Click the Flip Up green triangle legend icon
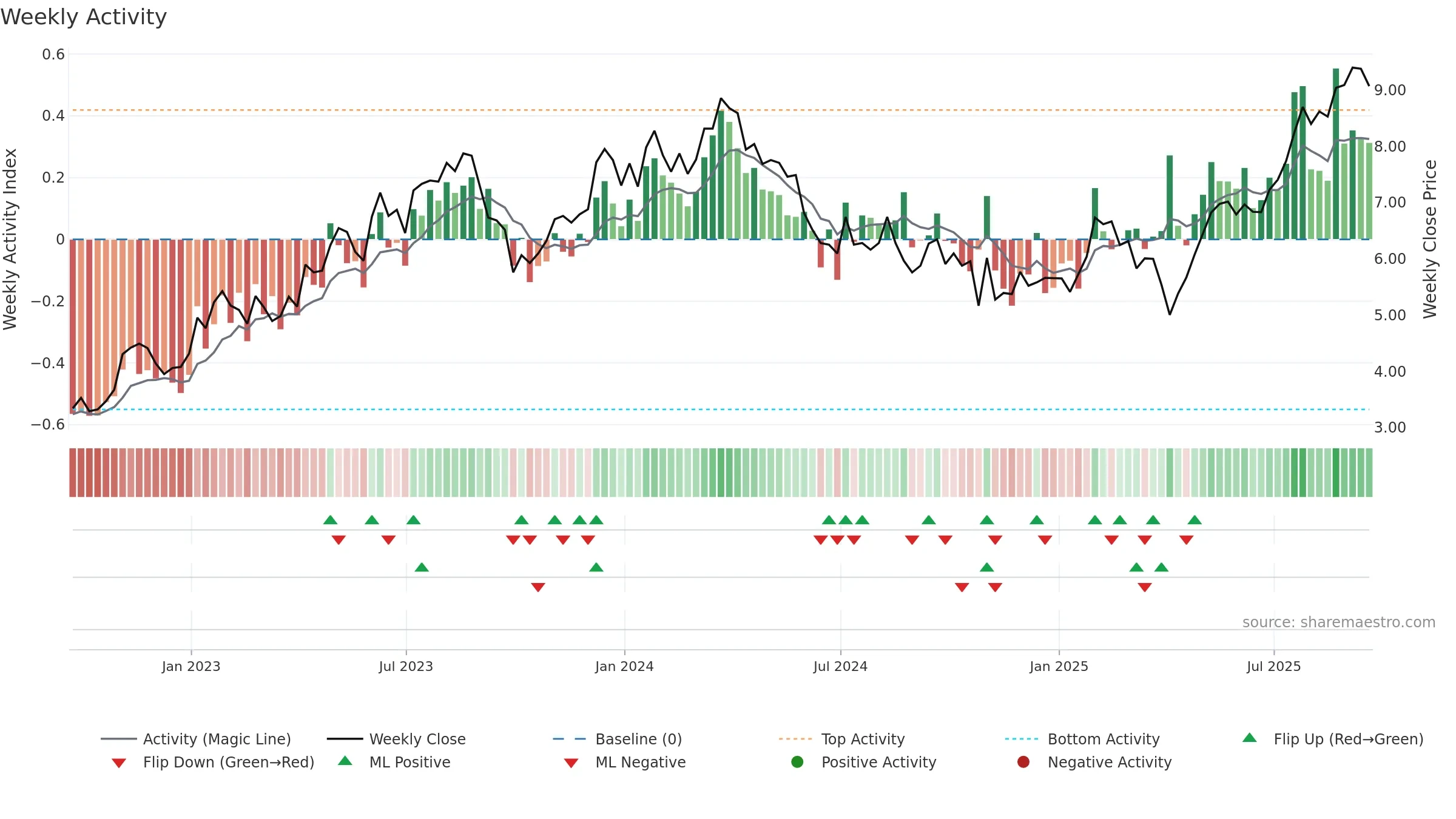 (1249, 738)
